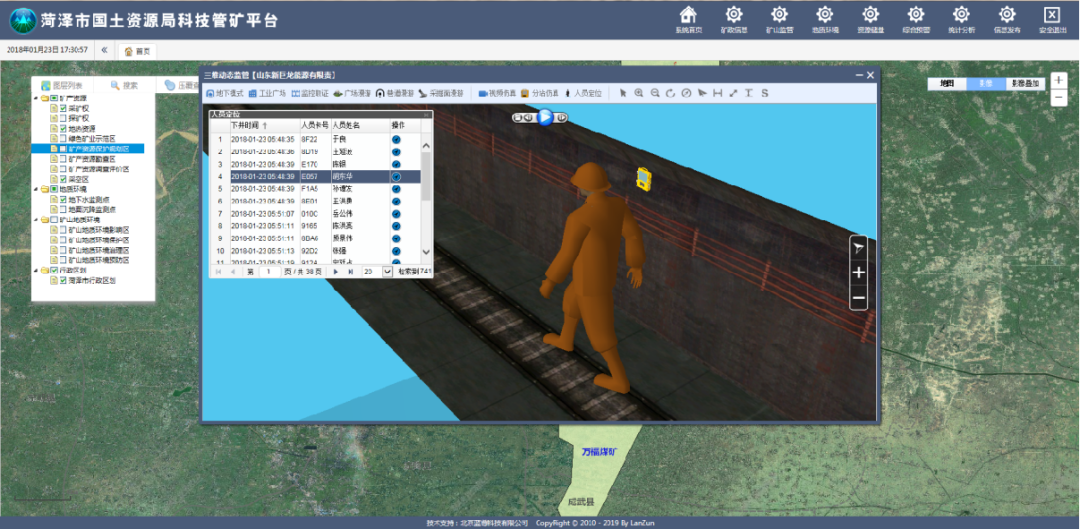
Task: Select diagonal distance measure tool
Action: pos(733,93)
